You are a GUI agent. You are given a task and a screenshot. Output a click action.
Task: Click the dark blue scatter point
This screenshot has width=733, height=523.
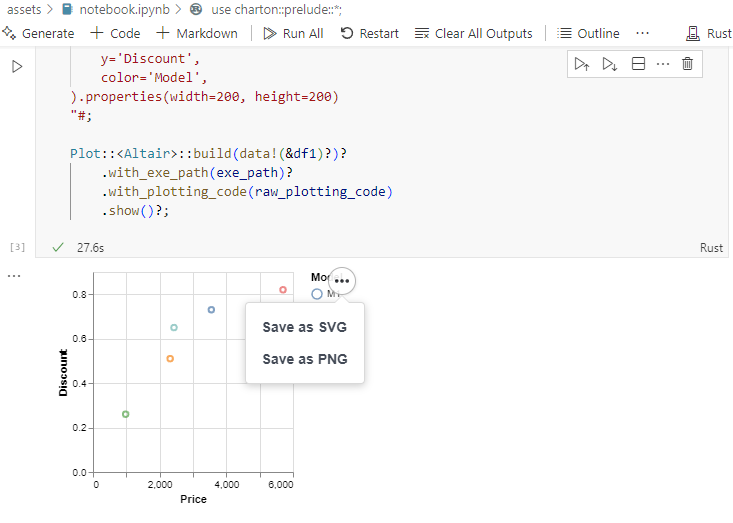pyautogui.click(x=211, y=310)
